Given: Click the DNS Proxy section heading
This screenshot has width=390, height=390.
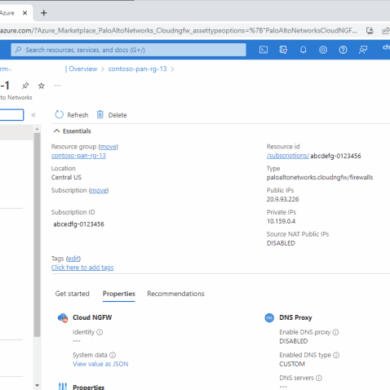Looking at the screenshot, I should [x=296, y=318].
